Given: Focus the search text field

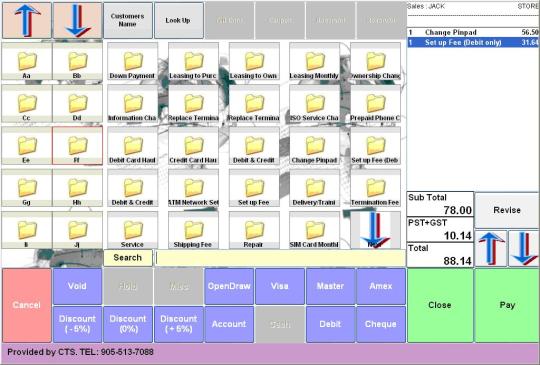Looking at the screenshot, I should coord(280,258).
